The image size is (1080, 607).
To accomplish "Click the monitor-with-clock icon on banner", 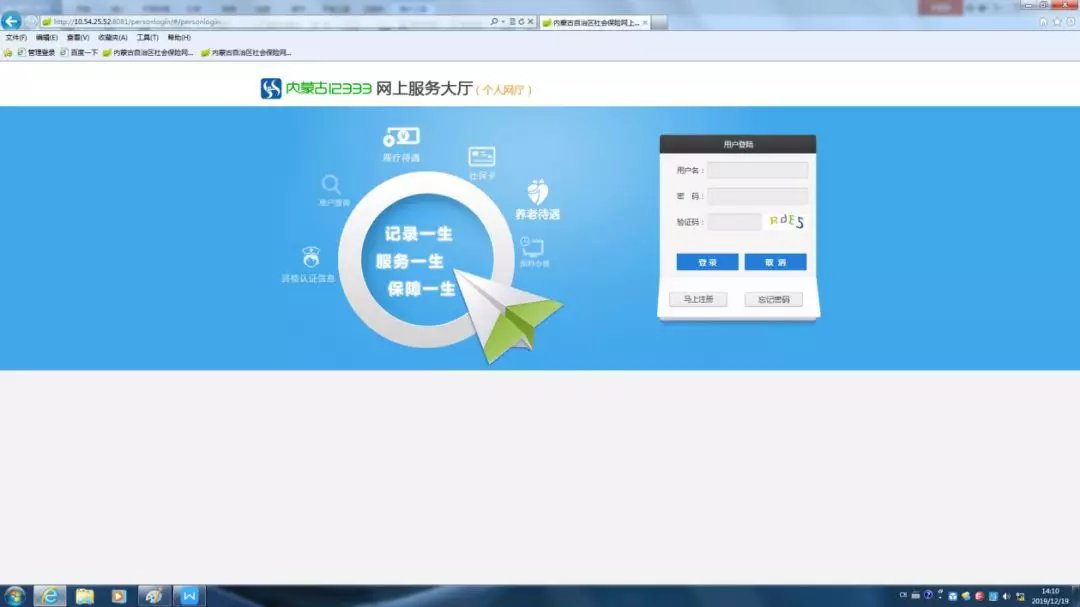I will pos(532,247).
